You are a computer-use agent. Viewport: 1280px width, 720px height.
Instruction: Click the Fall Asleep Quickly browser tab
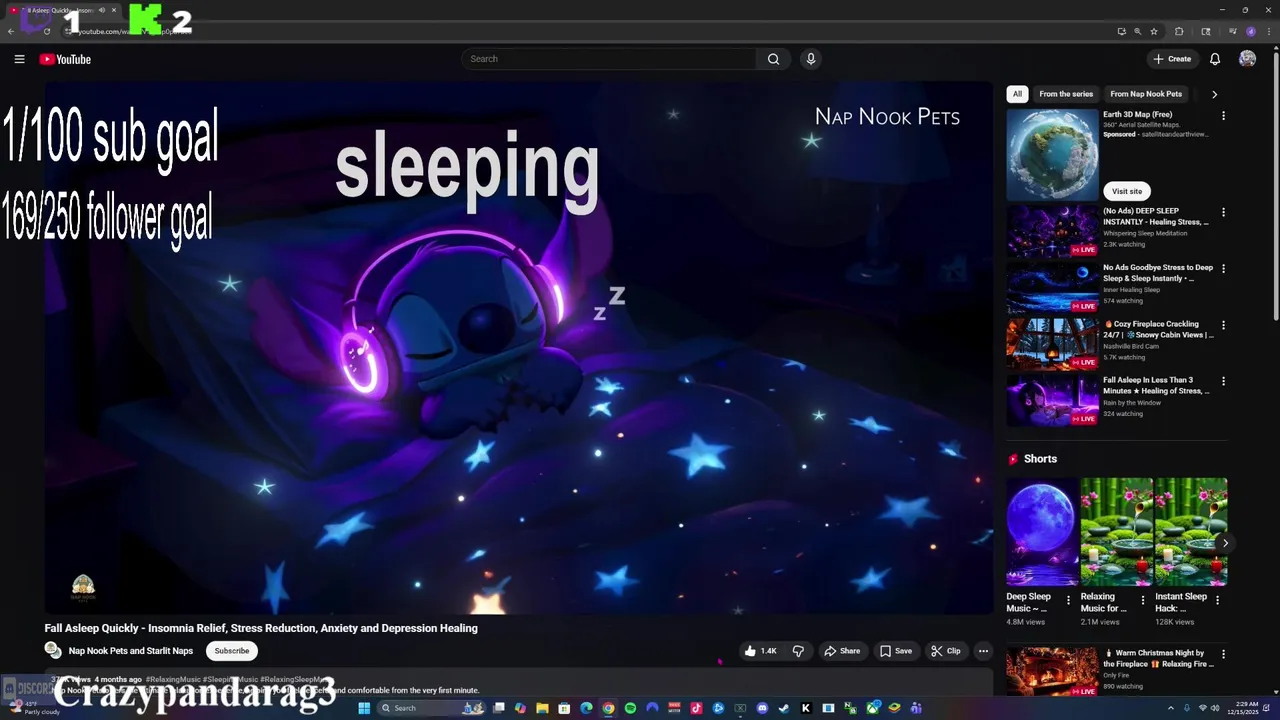point(63,10)
